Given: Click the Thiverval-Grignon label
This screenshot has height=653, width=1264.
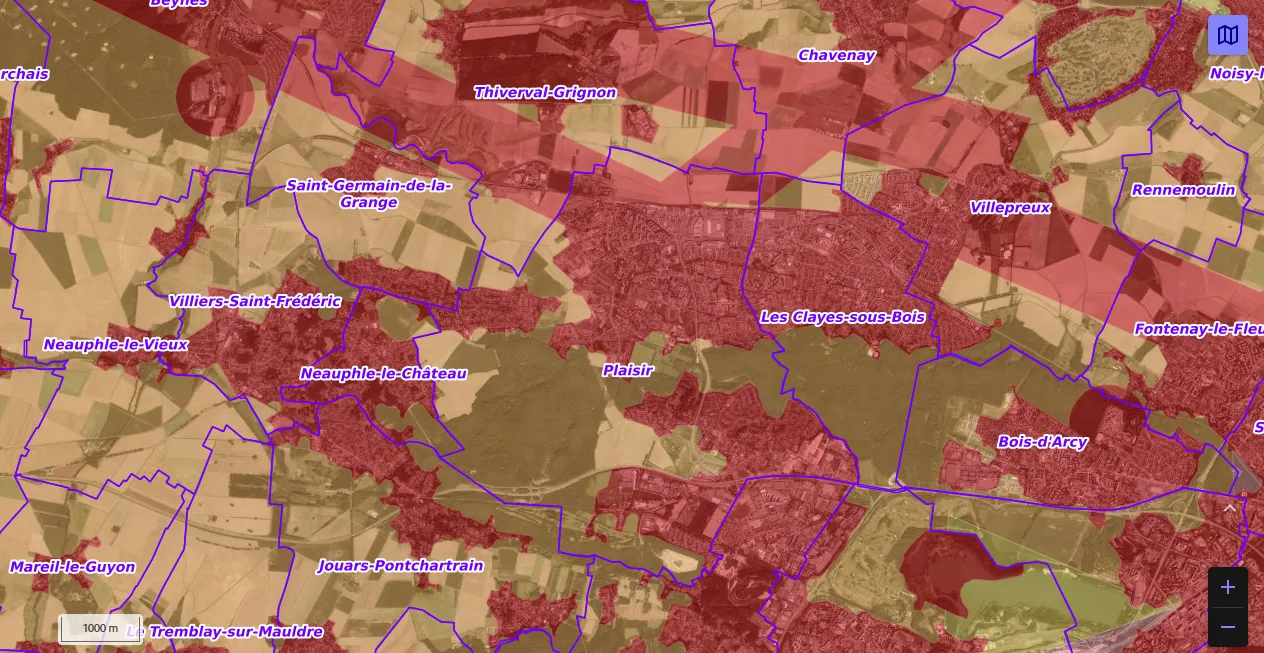Looking at the screenshot, I should (545, 92).
